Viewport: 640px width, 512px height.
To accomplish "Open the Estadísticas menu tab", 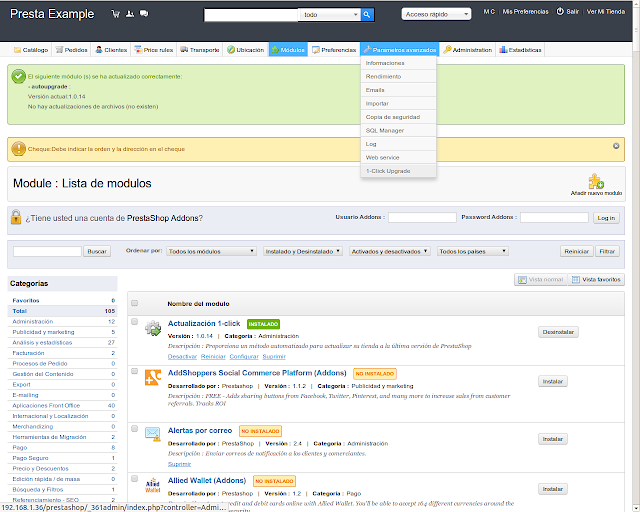I will pos(520,50).
